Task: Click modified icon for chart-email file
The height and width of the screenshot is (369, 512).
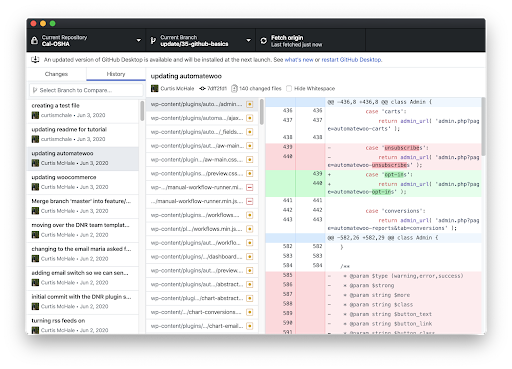Action: coord(249,326)
